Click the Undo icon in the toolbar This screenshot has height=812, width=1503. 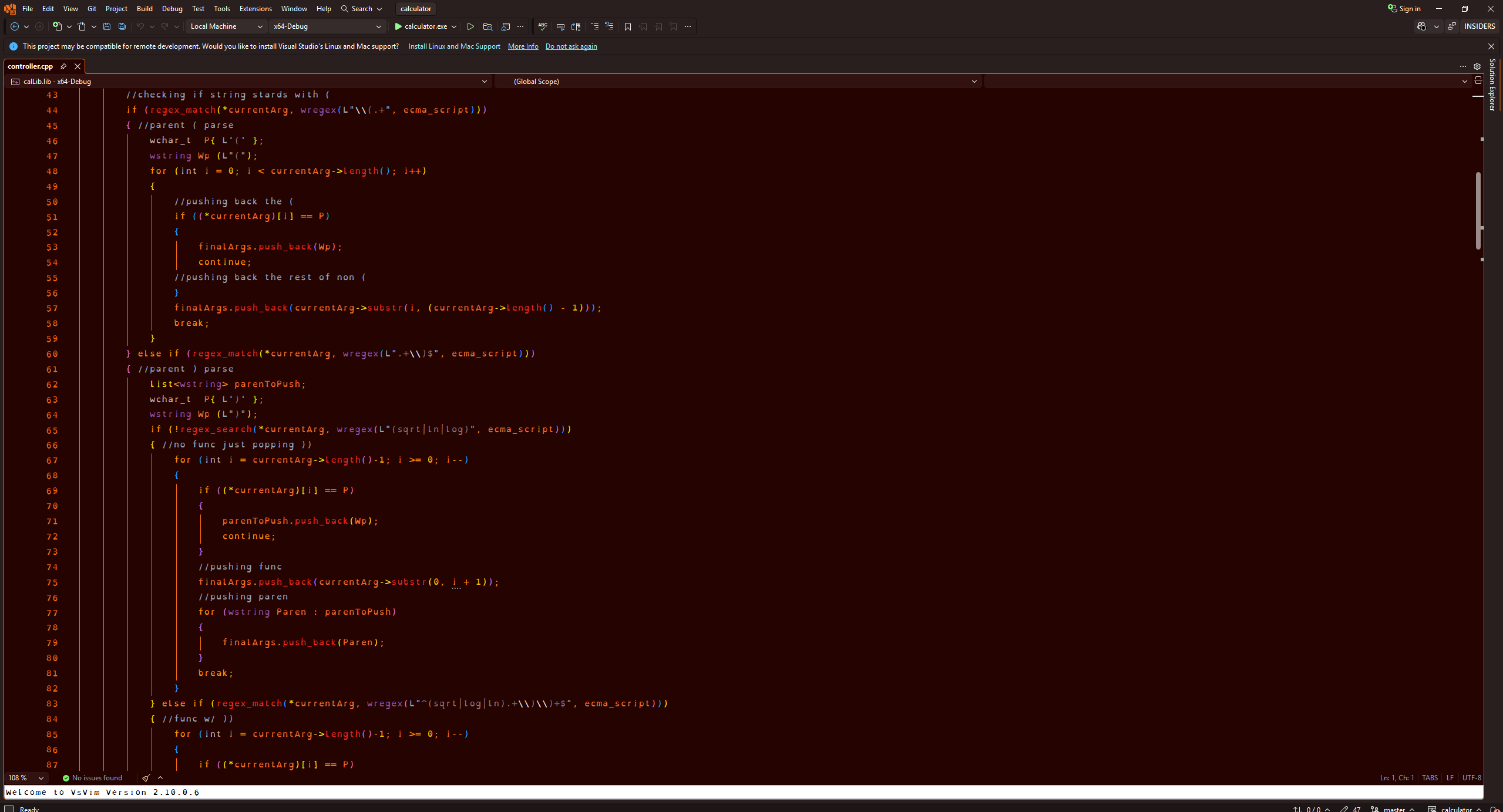pyautogui.click(x=140, y=26)
